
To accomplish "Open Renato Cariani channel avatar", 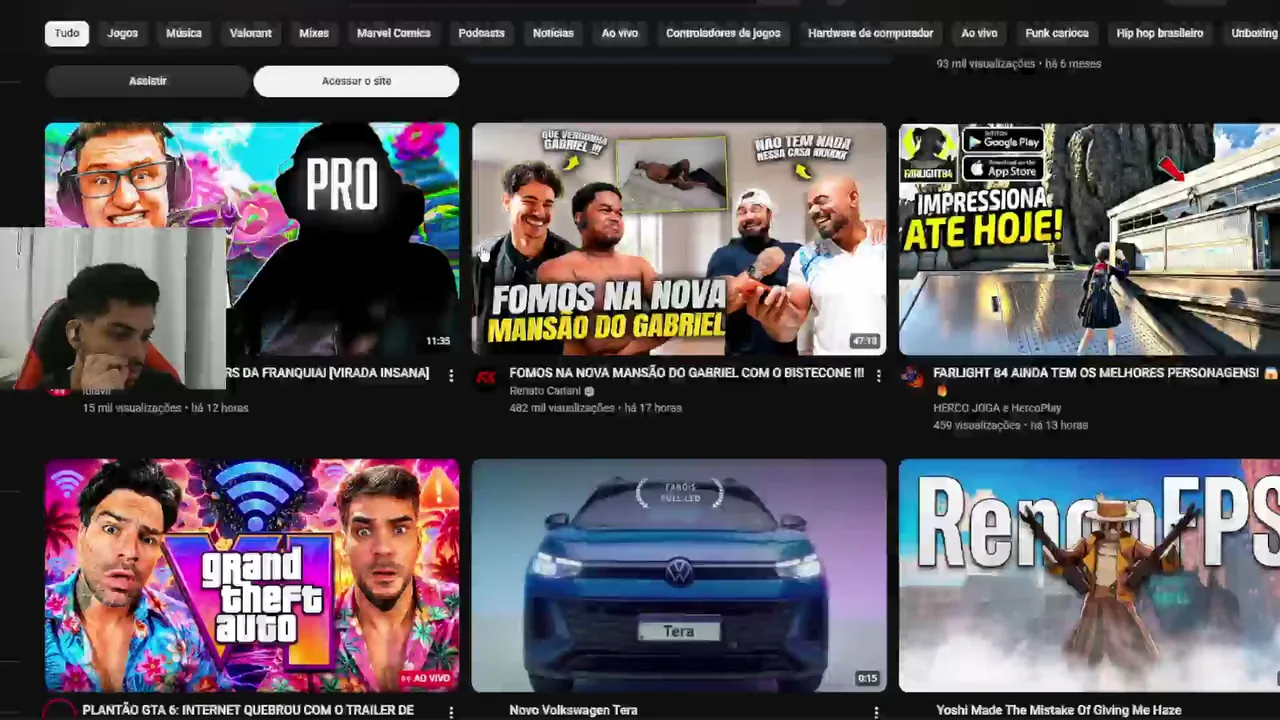I will 486,378.
